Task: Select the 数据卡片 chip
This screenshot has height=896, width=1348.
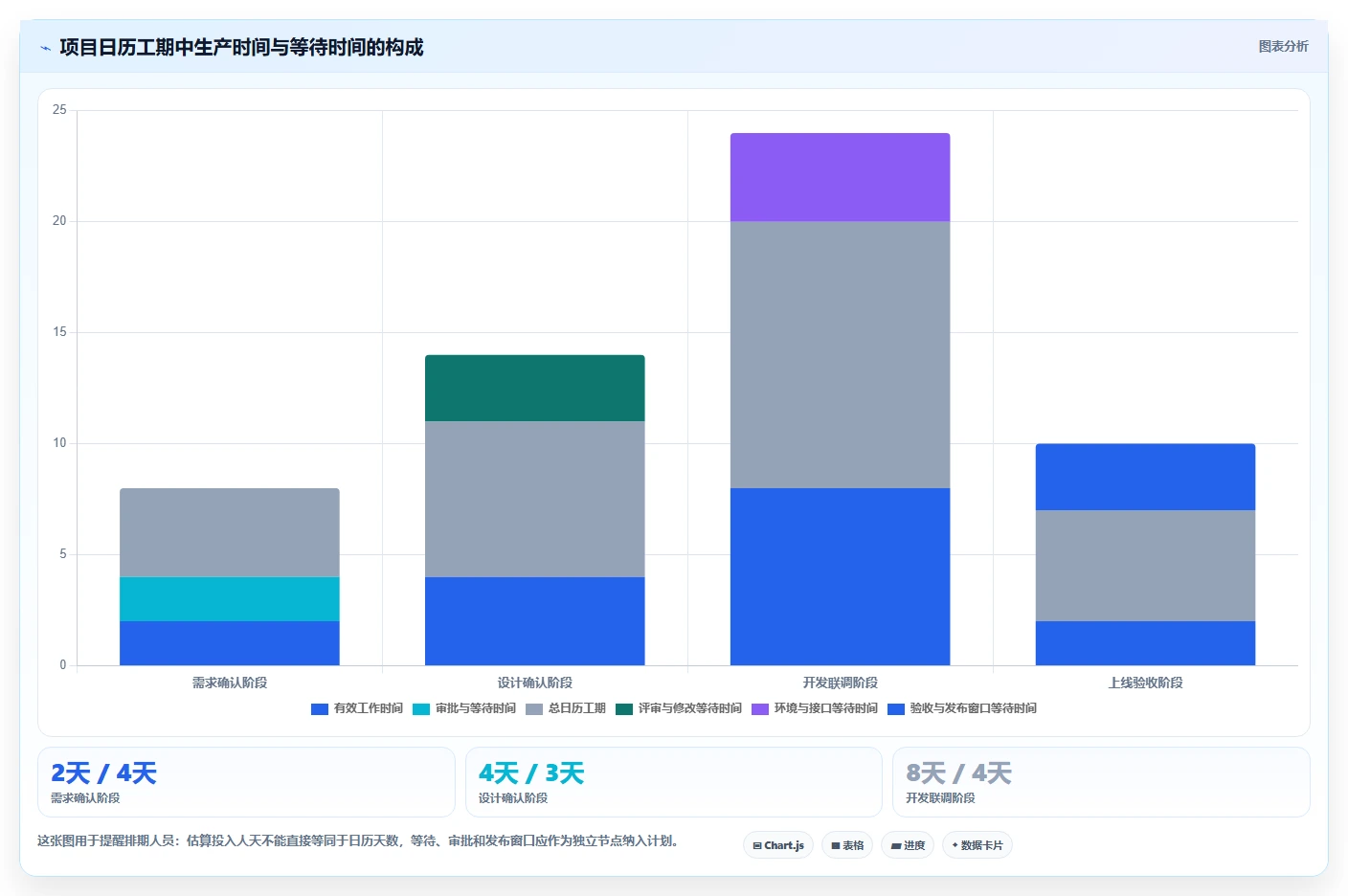Action: coord(977,845)
